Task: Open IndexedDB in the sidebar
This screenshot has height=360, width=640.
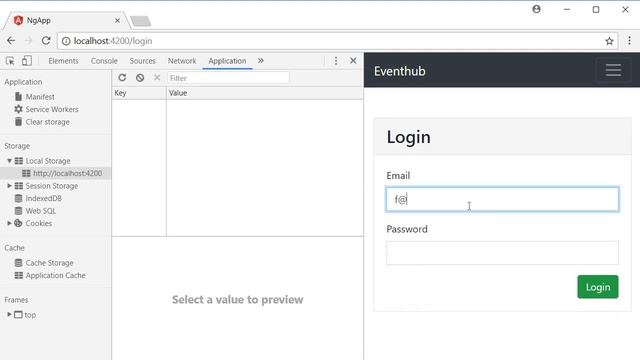Action: click(x=43, y=198)
